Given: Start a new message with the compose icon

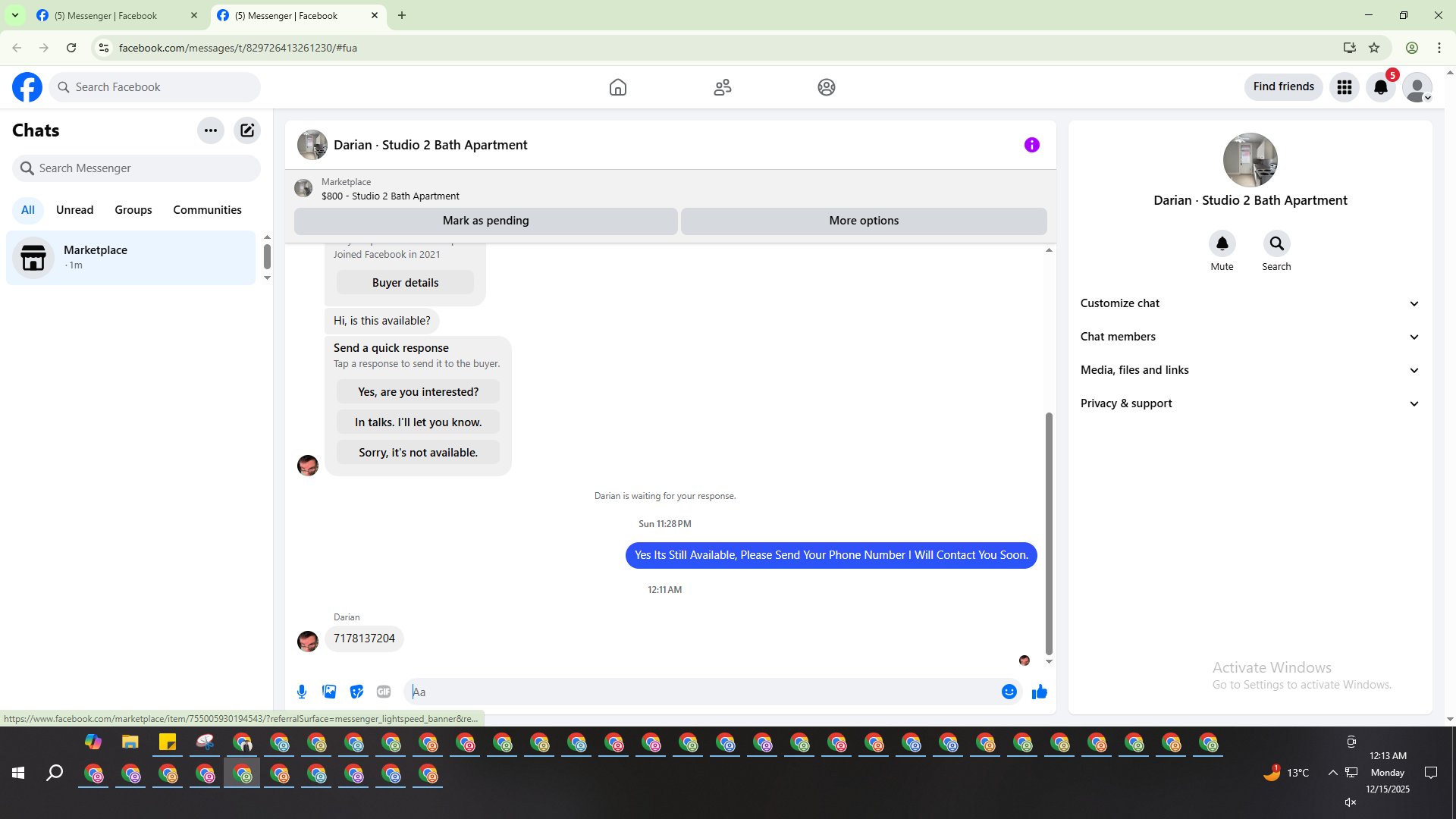Looking at the screenshot, I should [x=247, y=130].
